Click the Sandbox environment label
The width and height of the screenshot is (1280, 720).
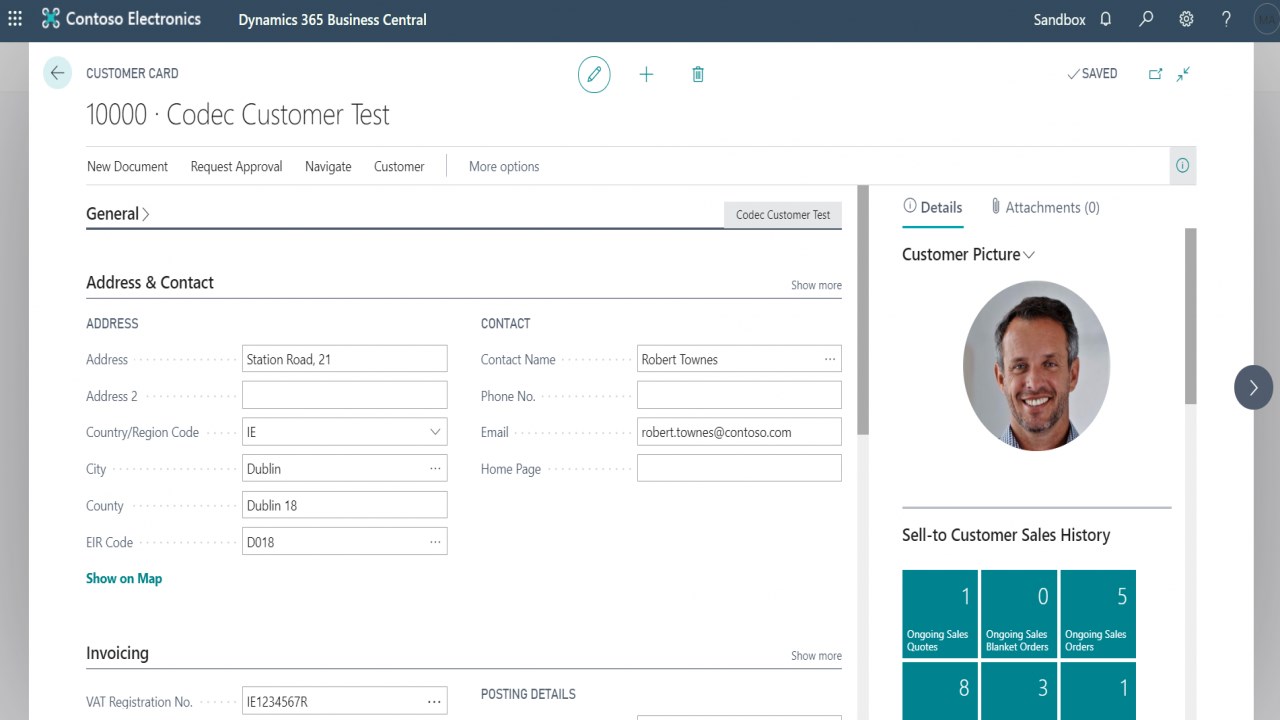tap(1059, 19)
